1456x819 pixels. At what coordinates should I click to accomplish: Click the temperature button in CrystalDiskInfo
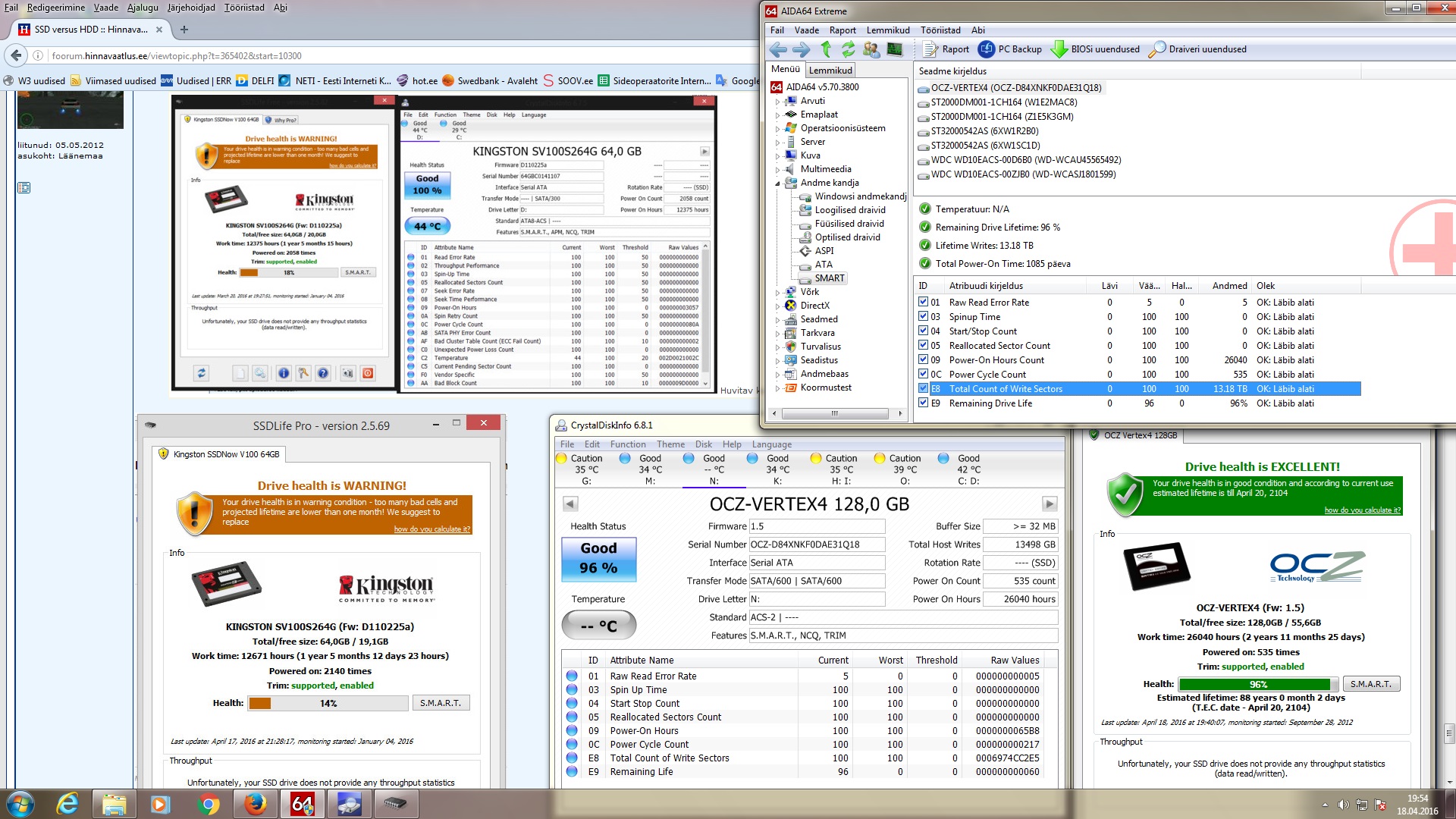(x=598, y=626)
